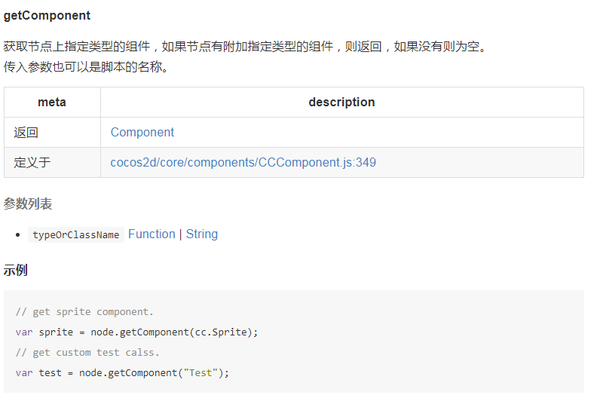Click the 参数列表 section heading
The image size is (600, 401).
point(28,204)
